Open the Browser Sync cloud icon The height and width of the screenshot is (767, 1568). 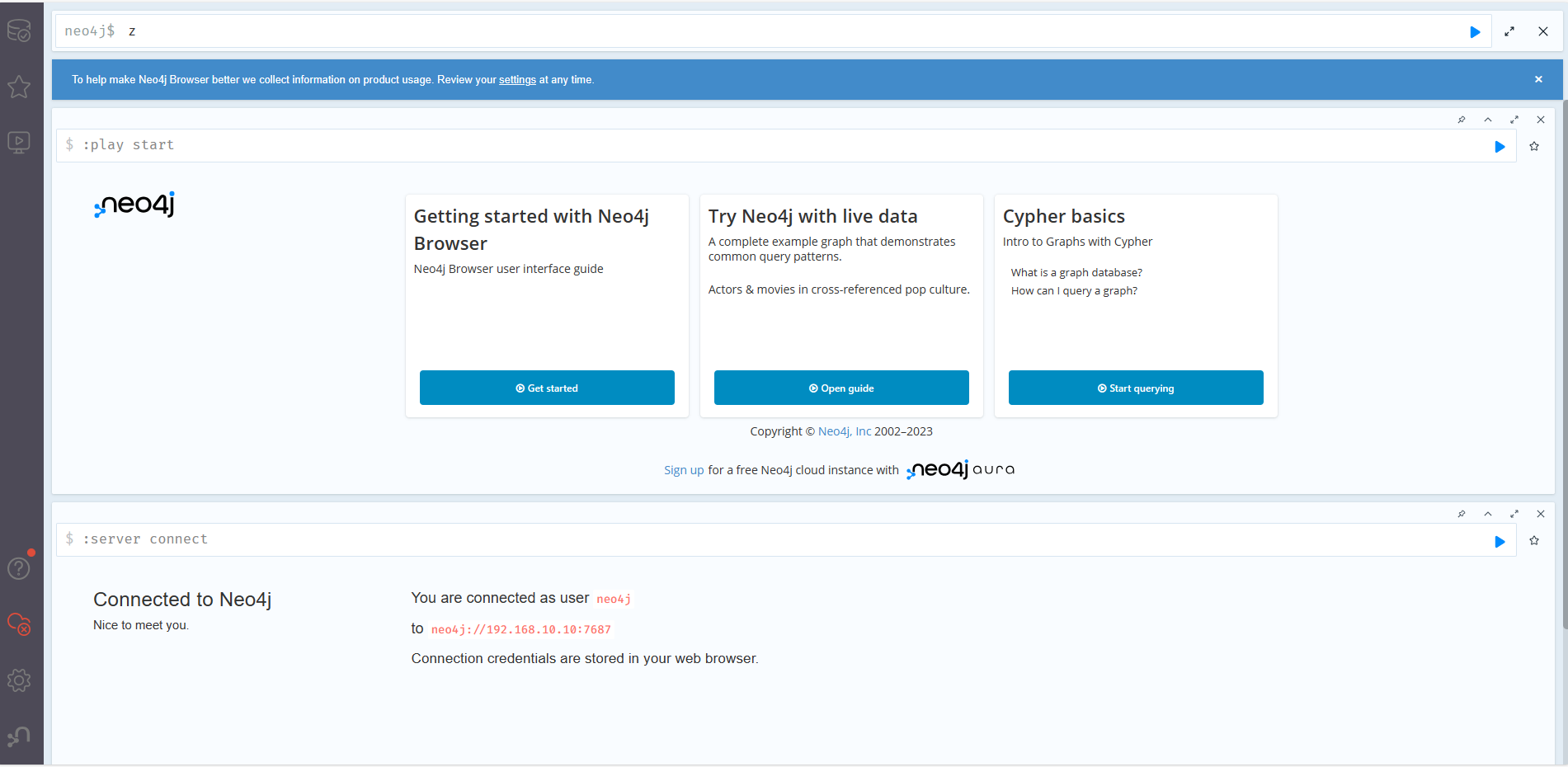click(x=19, y=624)
